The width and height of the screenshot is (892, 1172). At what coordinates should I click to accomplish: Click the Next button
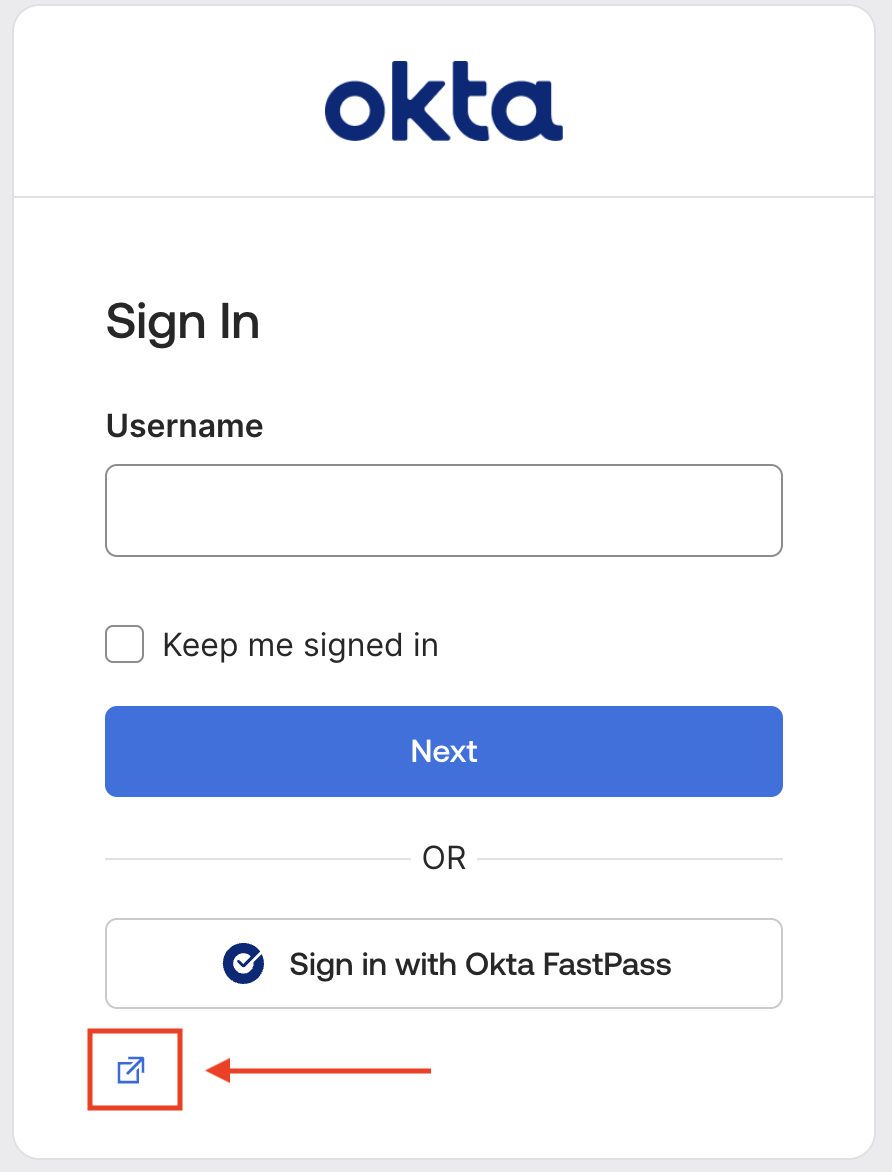pyautogui.click(x=444, y=751)
